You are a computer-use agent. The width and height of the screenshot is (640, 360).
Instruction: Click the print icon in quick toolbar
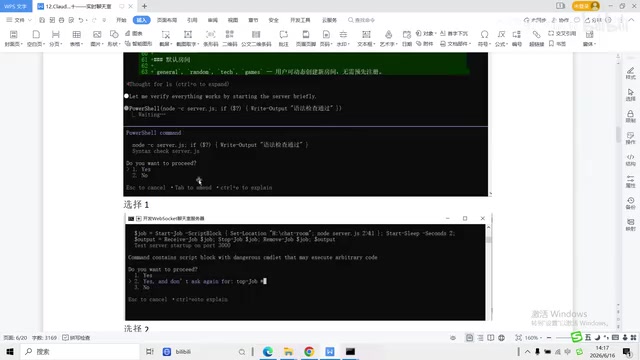(61, 20)
